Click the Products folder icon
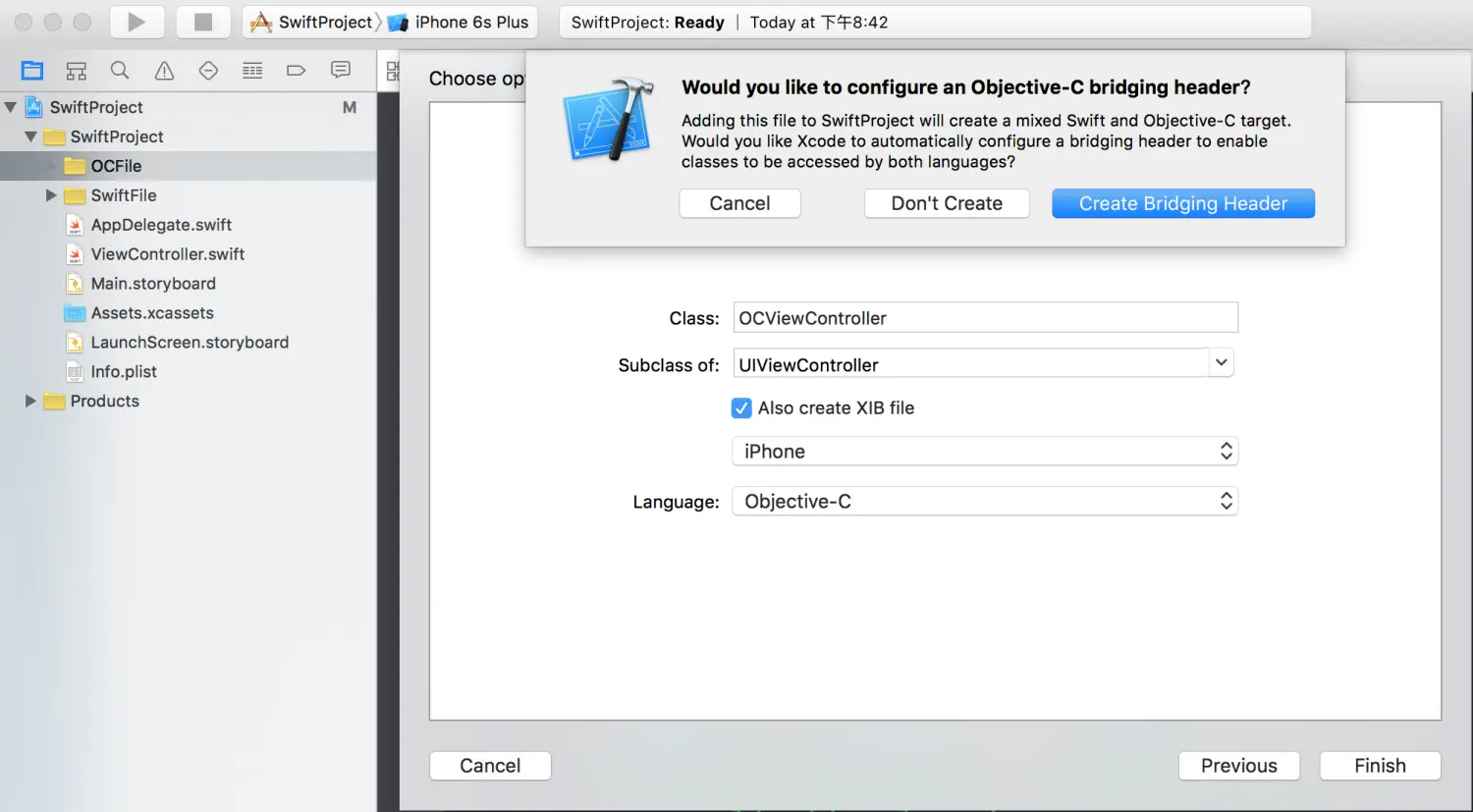 [x=54, y=401]
